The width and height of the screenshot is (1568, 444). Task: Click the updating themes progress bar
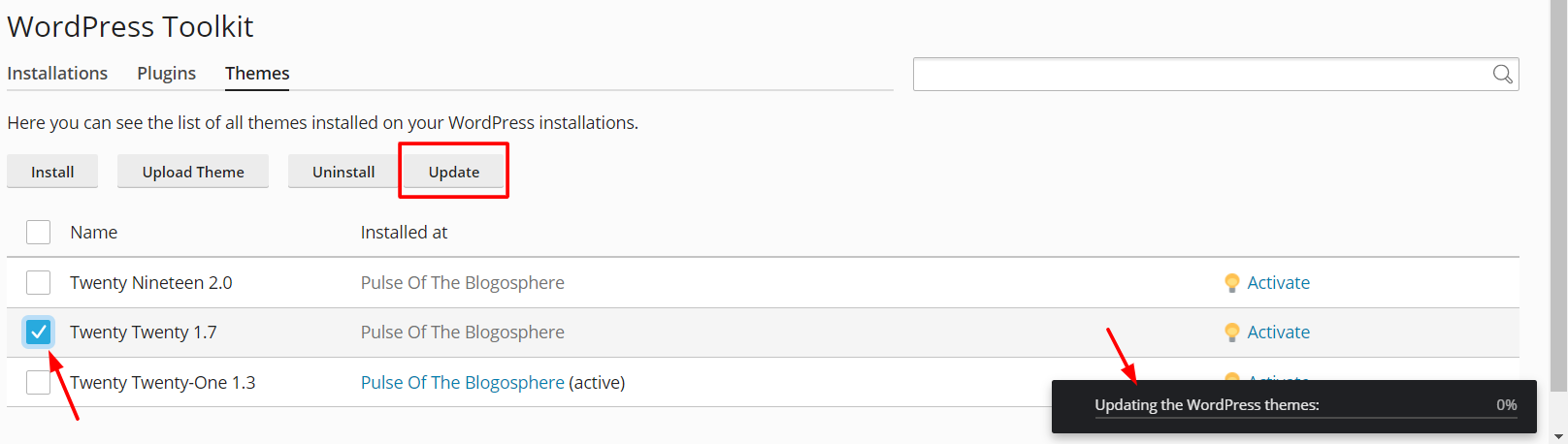click(x=1306, y=419)
